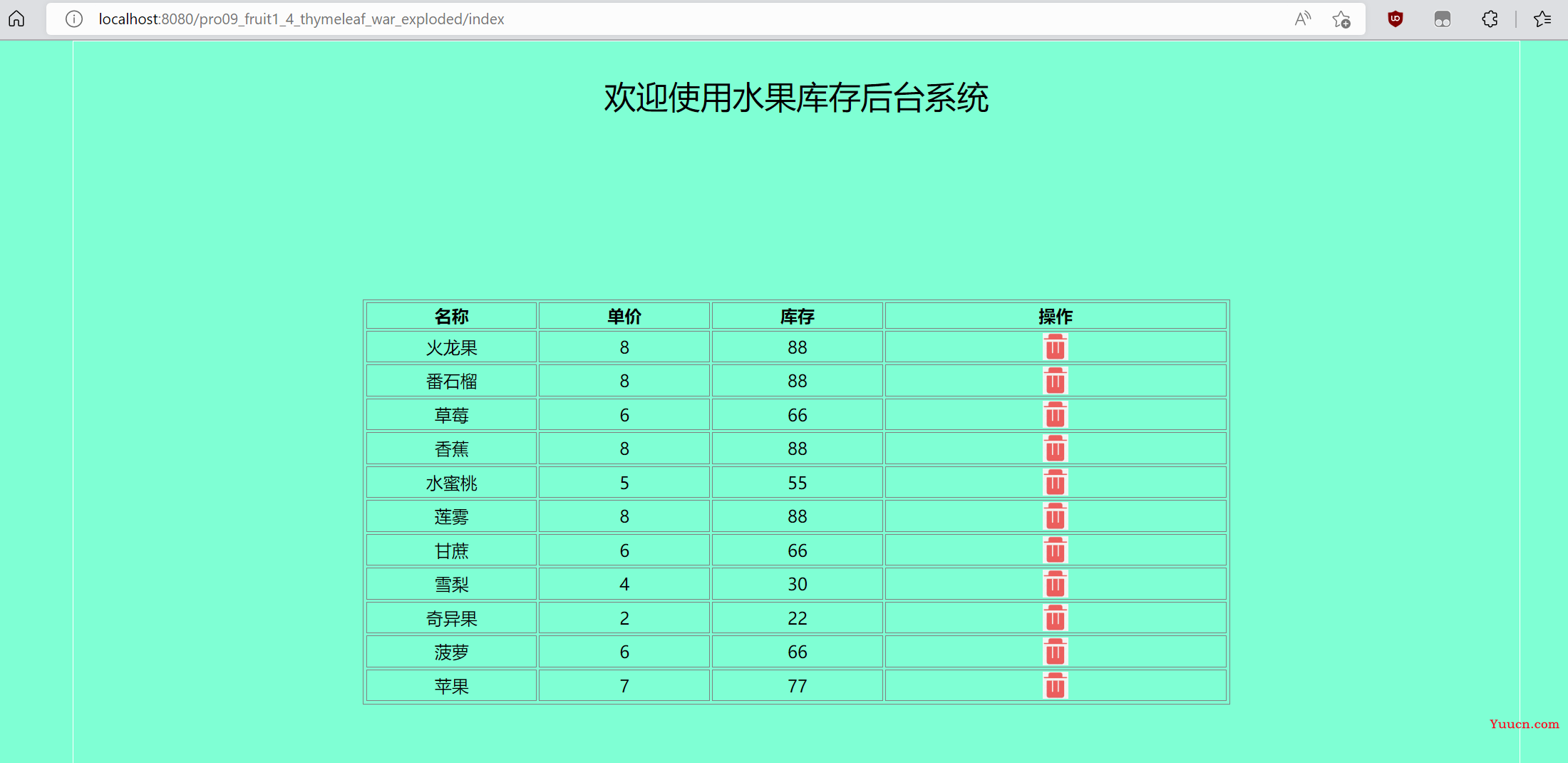This screenshot has height=763, width=1568.
Task: Delete the 水蜜桃 row using trash icon
Action: point(1055,483)
